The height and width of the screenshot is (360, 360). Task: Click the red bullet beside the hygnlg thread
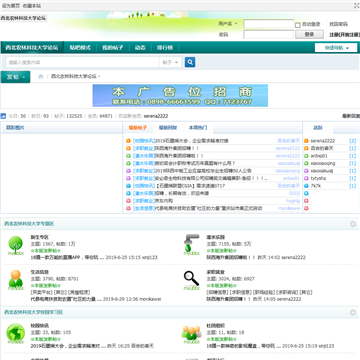(x=128, y=201)
